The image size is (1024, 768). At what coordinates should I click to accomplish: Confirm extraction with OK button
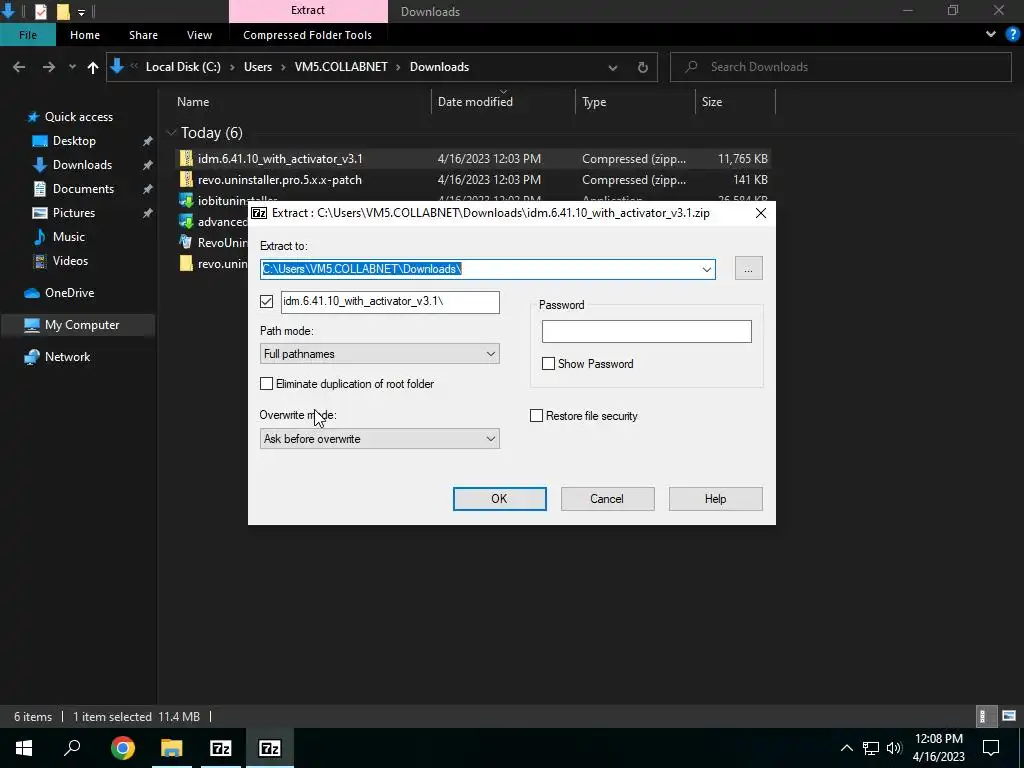point(500,499)
